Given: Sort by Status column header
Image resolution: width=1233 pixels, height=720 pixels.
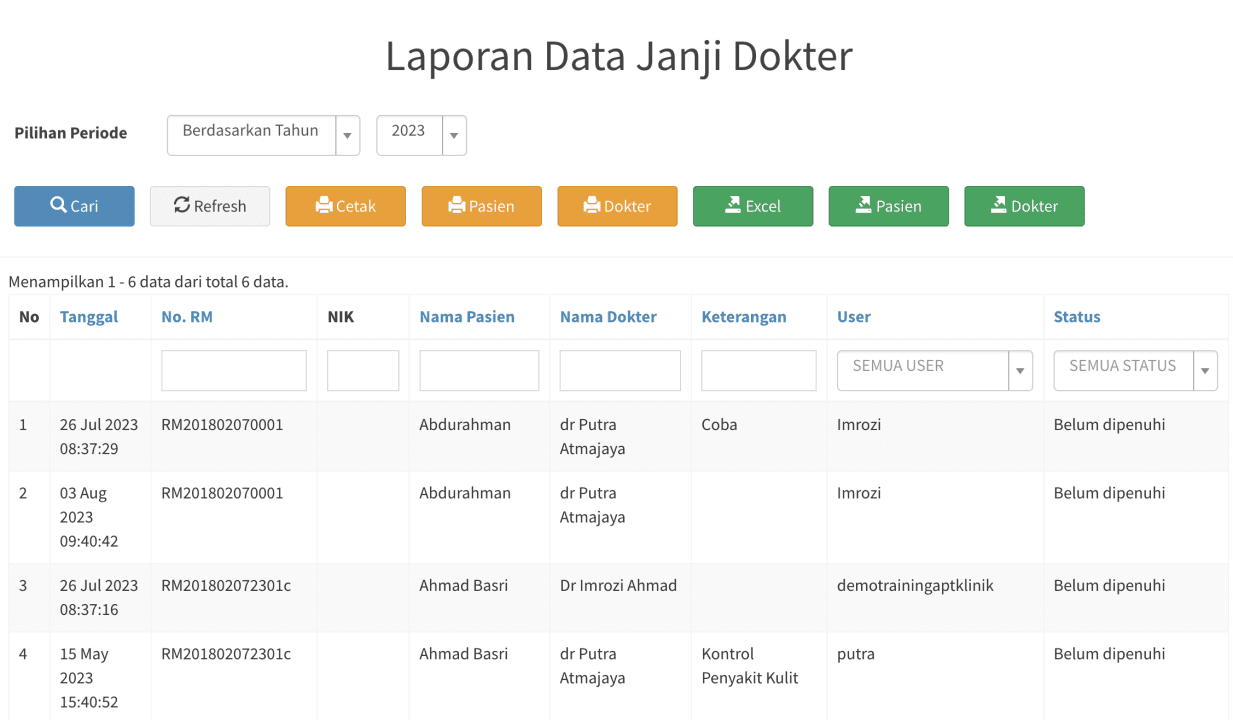Looking at the screenshot, I should point(1077,317).
